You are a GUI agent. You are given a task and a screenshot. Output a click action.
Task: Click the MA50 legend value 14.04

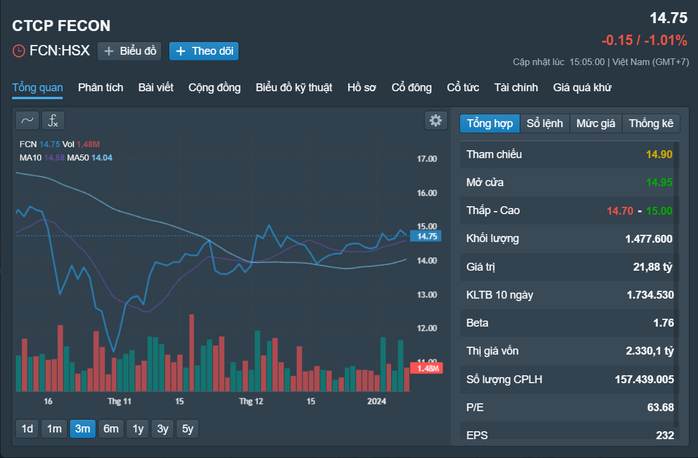pyautogui.click(x=102, y=158)
